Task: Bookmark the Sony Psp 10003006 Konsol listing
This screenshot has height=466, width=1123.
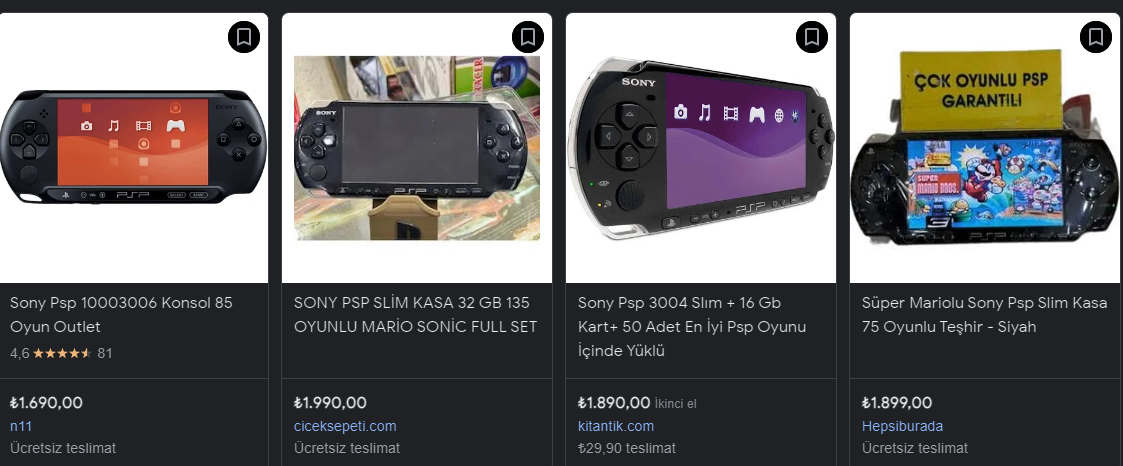Action: pyautogui.click(x=244, y=38)
